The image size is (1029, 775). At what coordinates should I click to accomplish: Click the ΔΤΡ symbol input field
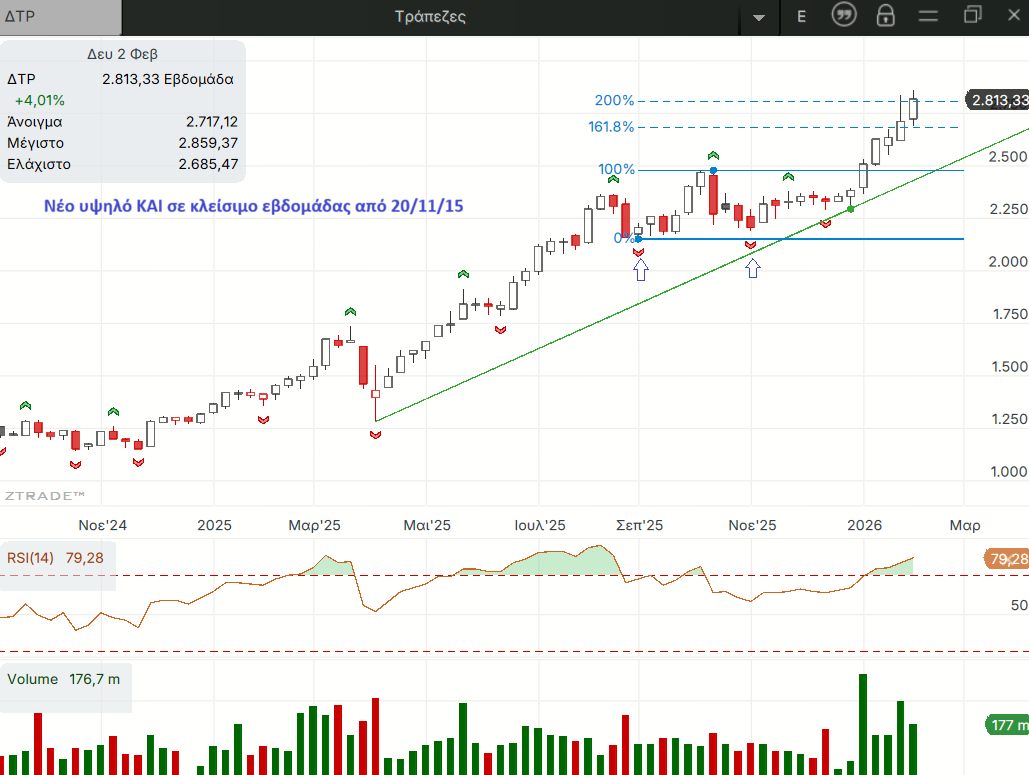(x=60, y=17)
